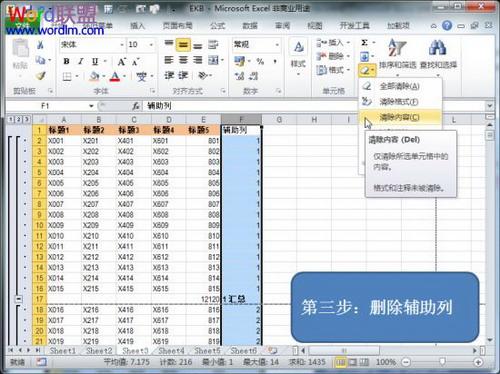Click the Format Painter brush icon

click(x=41, y=76)
